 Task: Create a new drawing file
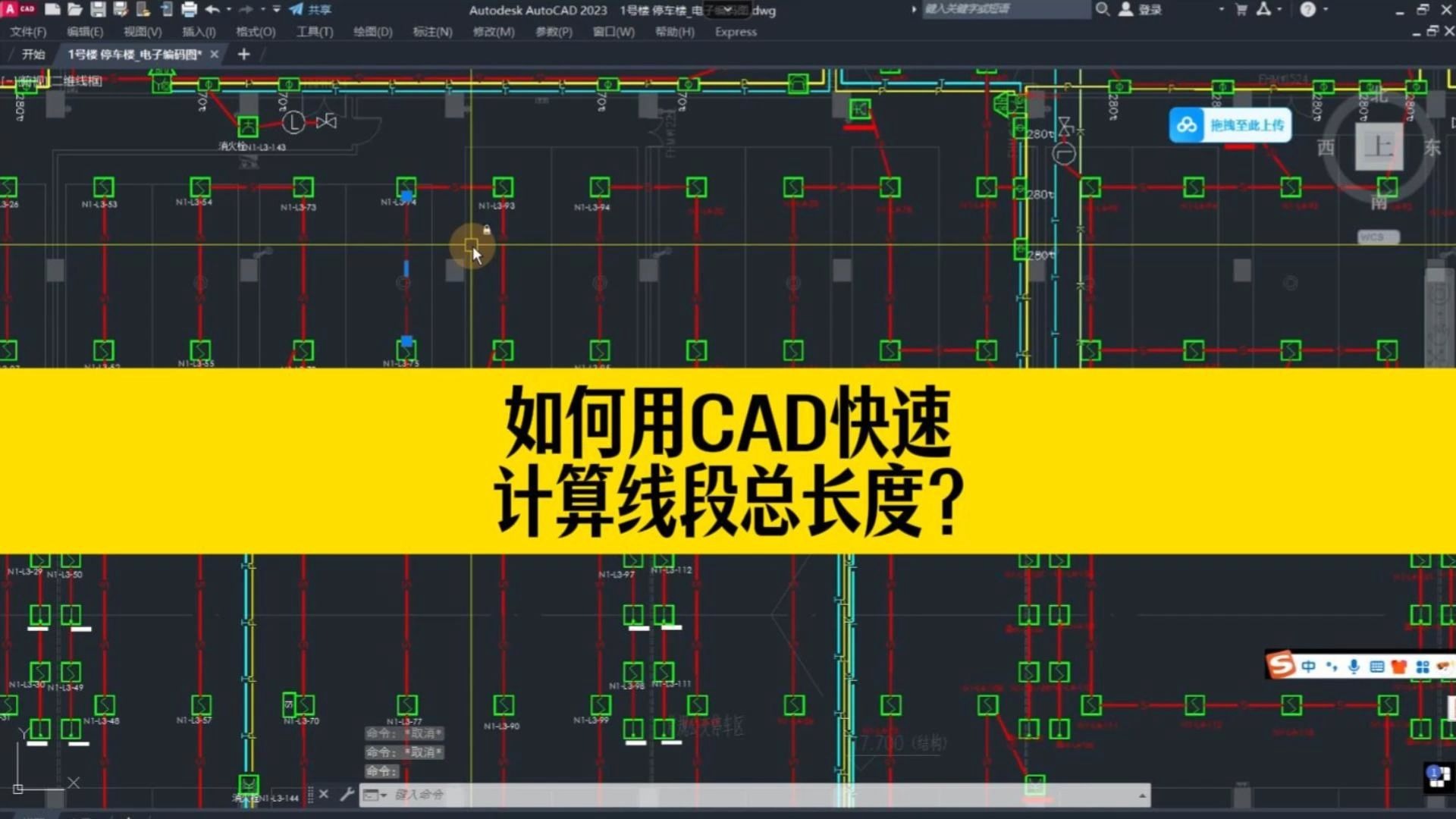(52, 11)
